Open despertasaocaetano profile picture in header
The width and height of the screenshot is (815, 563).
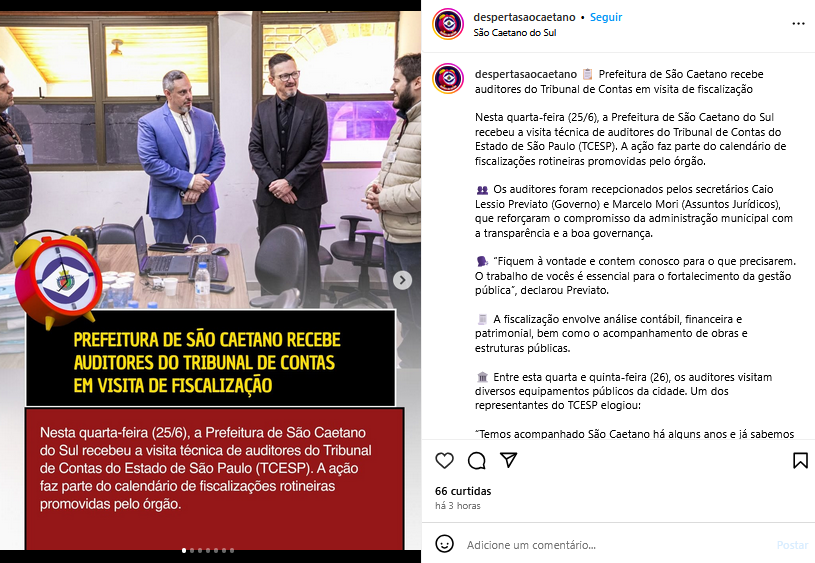click(448, 24)
